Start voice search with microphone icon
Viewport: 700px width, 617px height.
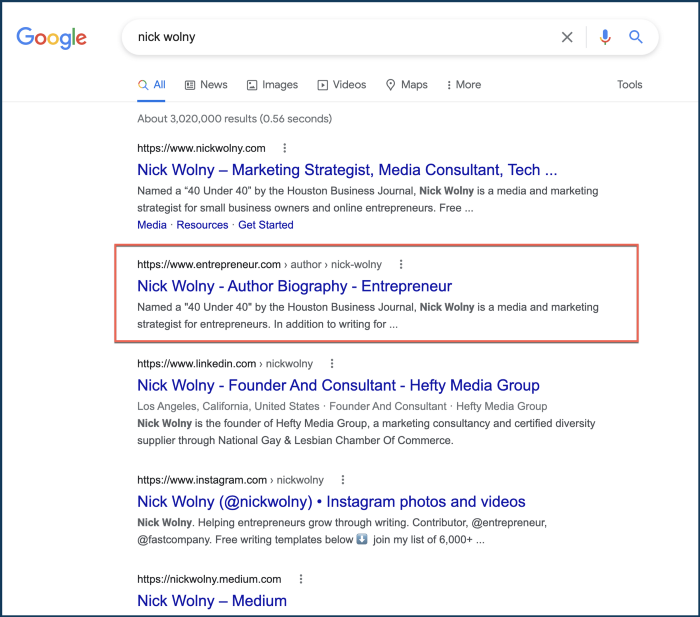(x=605, y=37)
